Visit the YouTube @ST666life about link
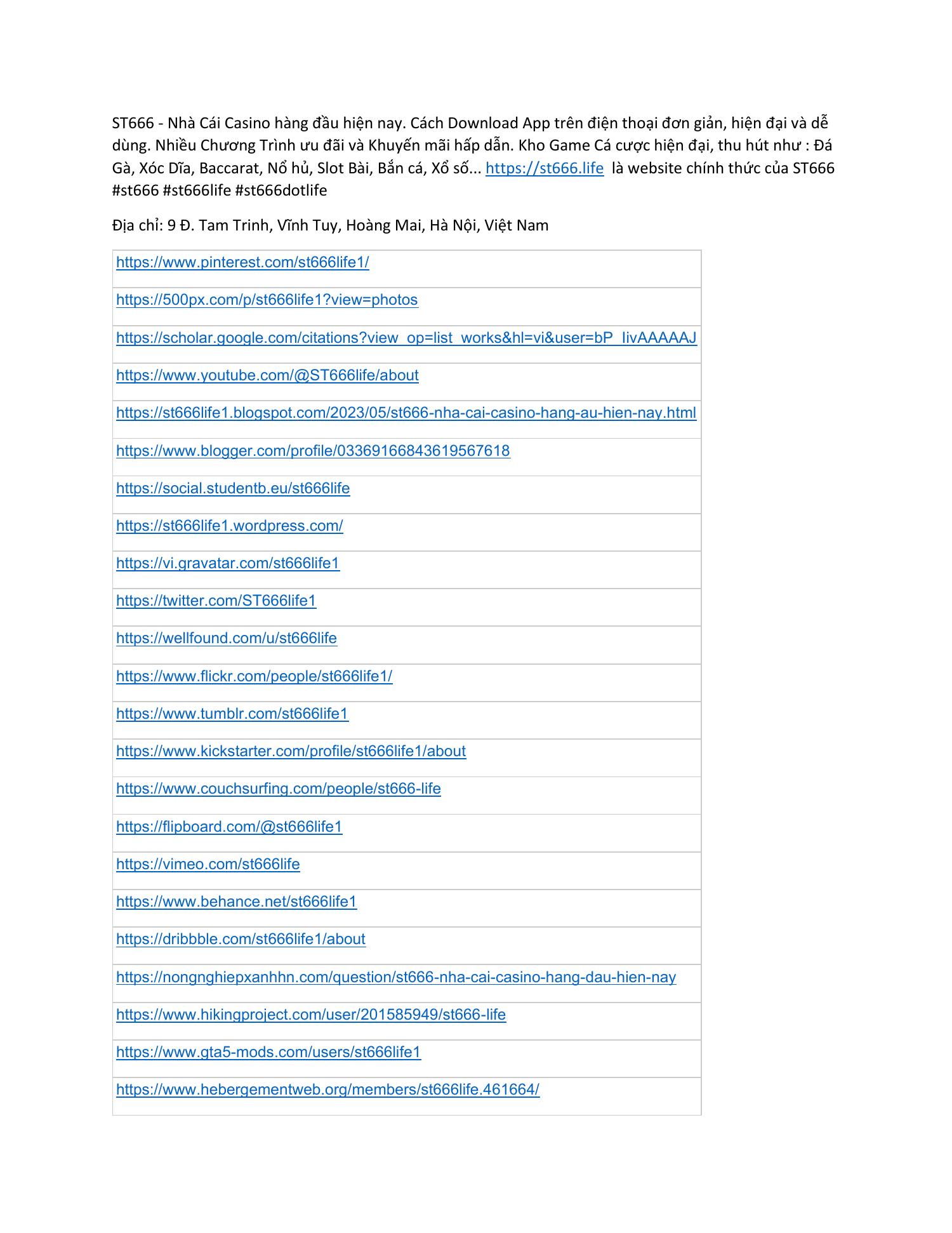Viewport: 952px width, 1233px height. [x=267, y=375]
